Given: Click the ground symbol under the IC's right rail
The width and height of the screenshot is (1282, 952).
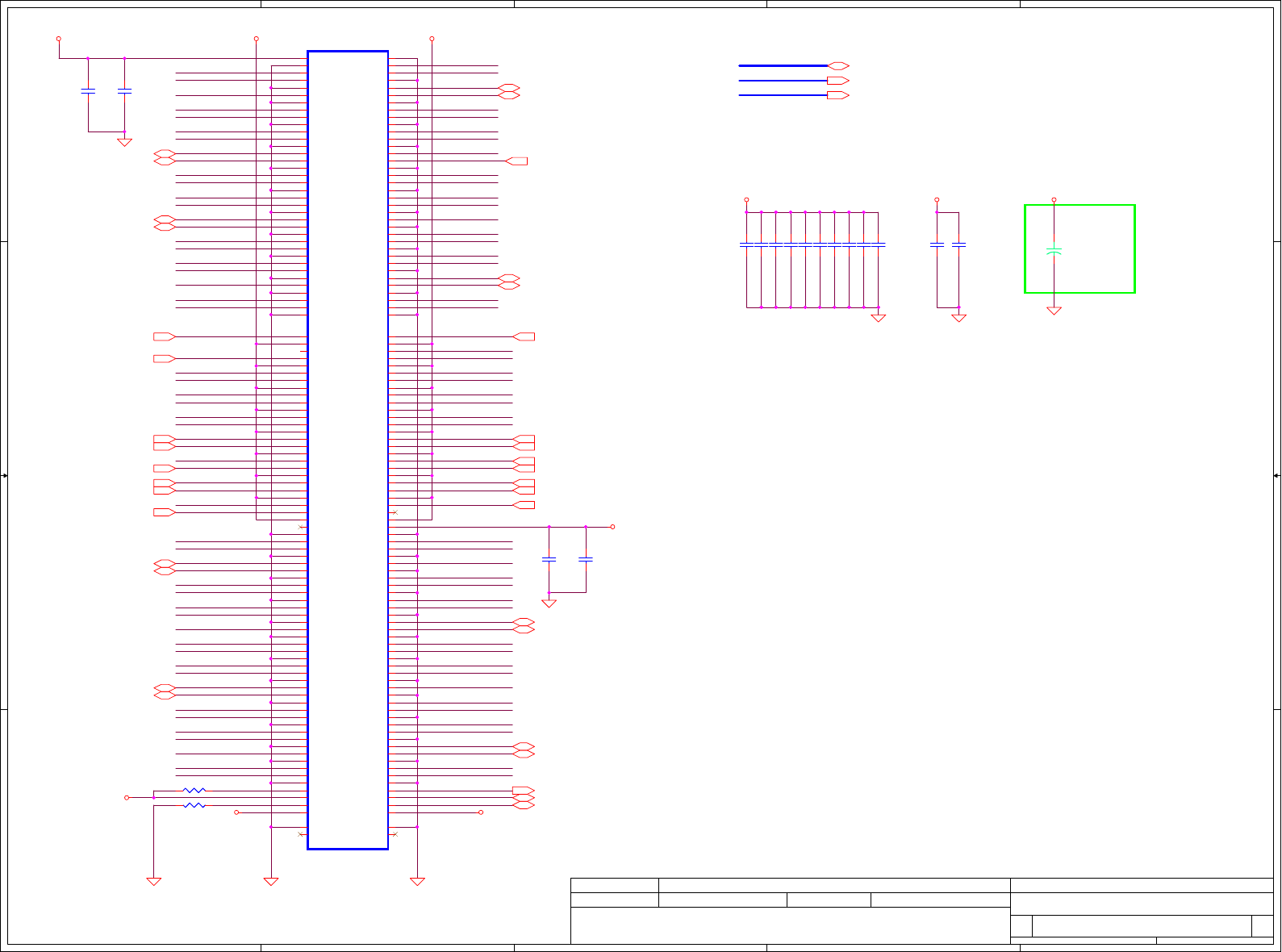Looking at the screenshot, I should tap(417, 882).
